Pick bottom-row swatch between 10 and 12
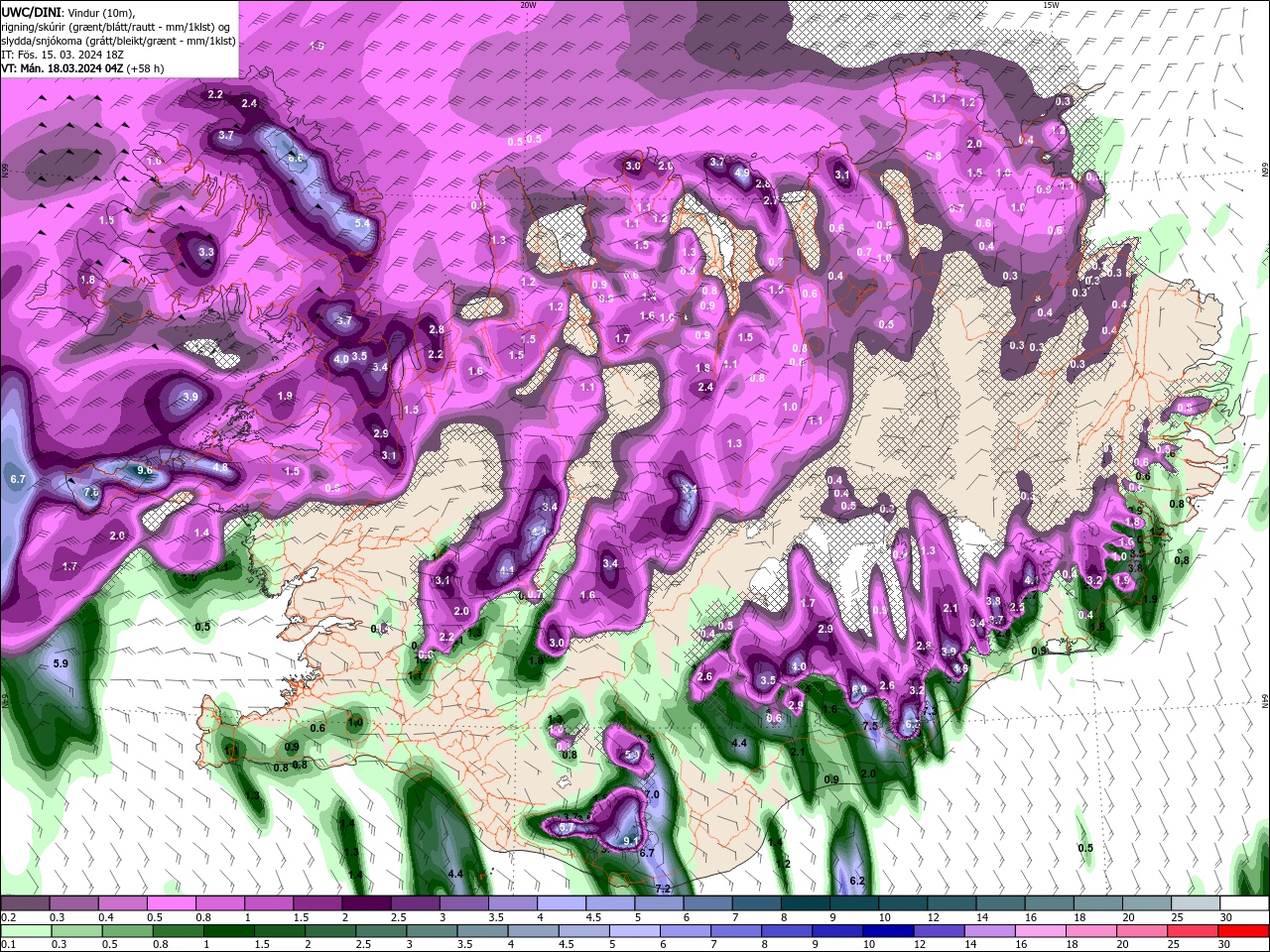 click(x=888, y=931)
